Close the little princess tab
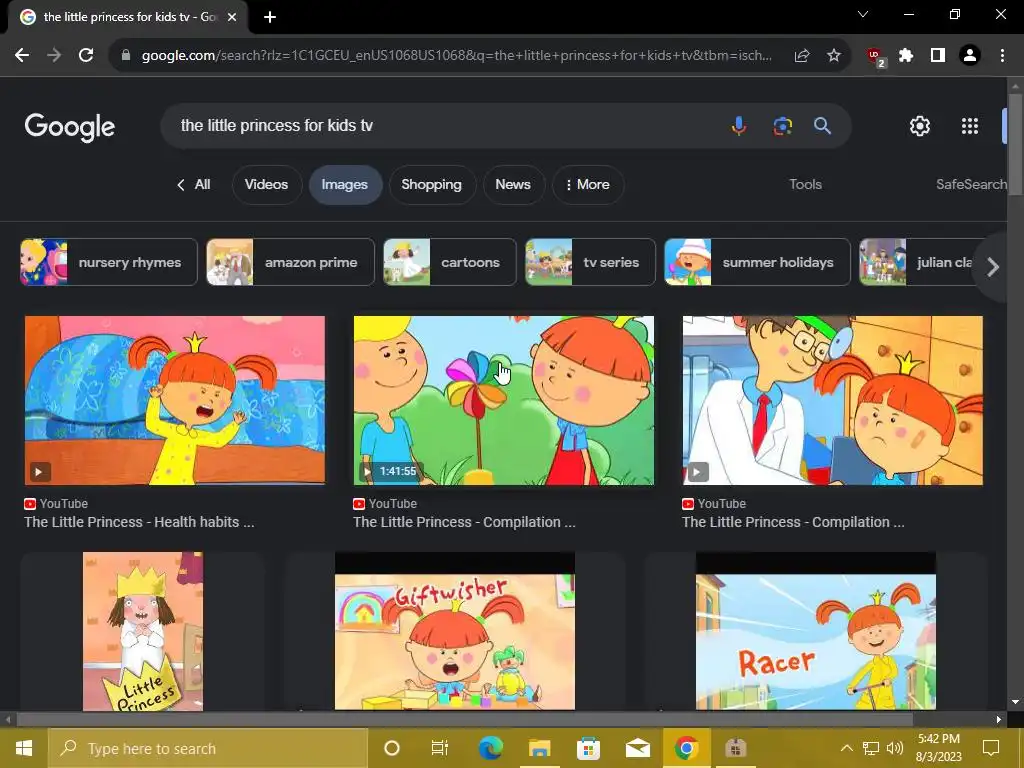 (232, 17)
